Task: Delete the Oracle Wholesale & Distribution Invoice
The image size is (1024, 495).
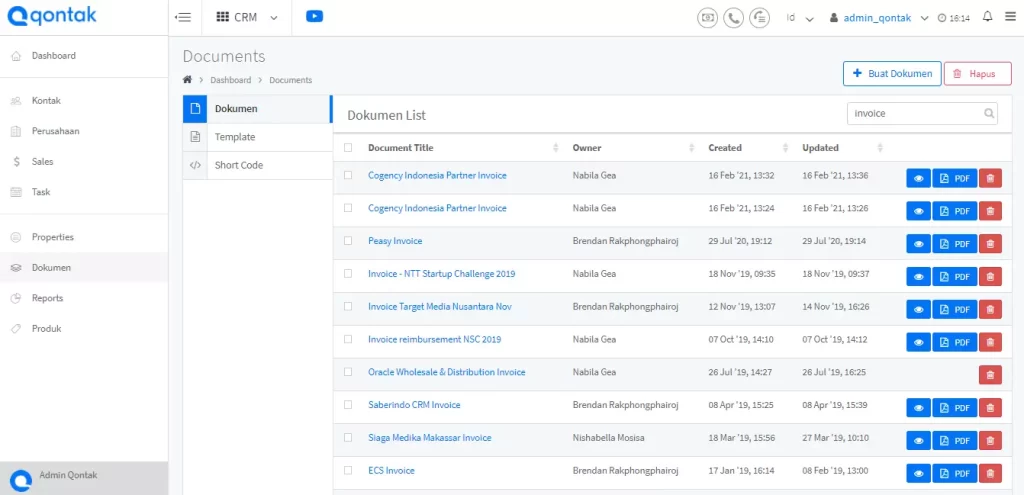Action: click(x=990, y=375)
